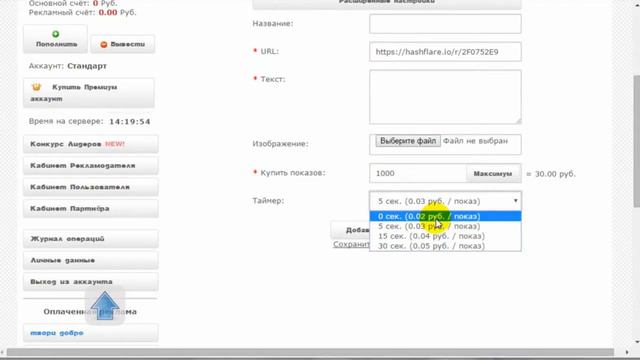Collapse the Таймер dropdown showing 5 сек.
Image resolution: width=640 pixels, height=360 pixels.
click(x=445, y=201)
